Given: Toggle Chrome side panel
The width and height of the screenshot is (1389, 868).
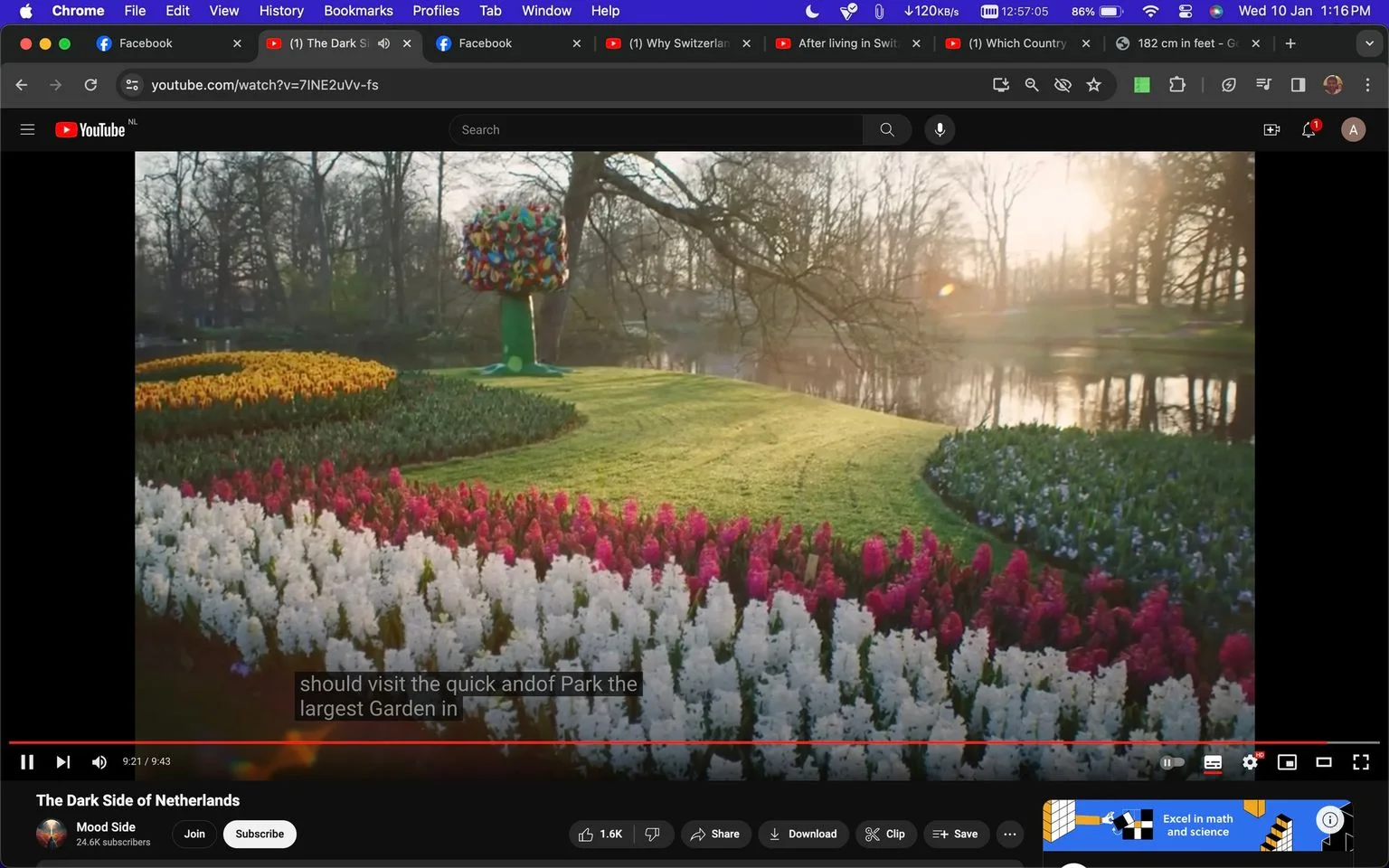Looking at the screenshot, I should 1298,84.
